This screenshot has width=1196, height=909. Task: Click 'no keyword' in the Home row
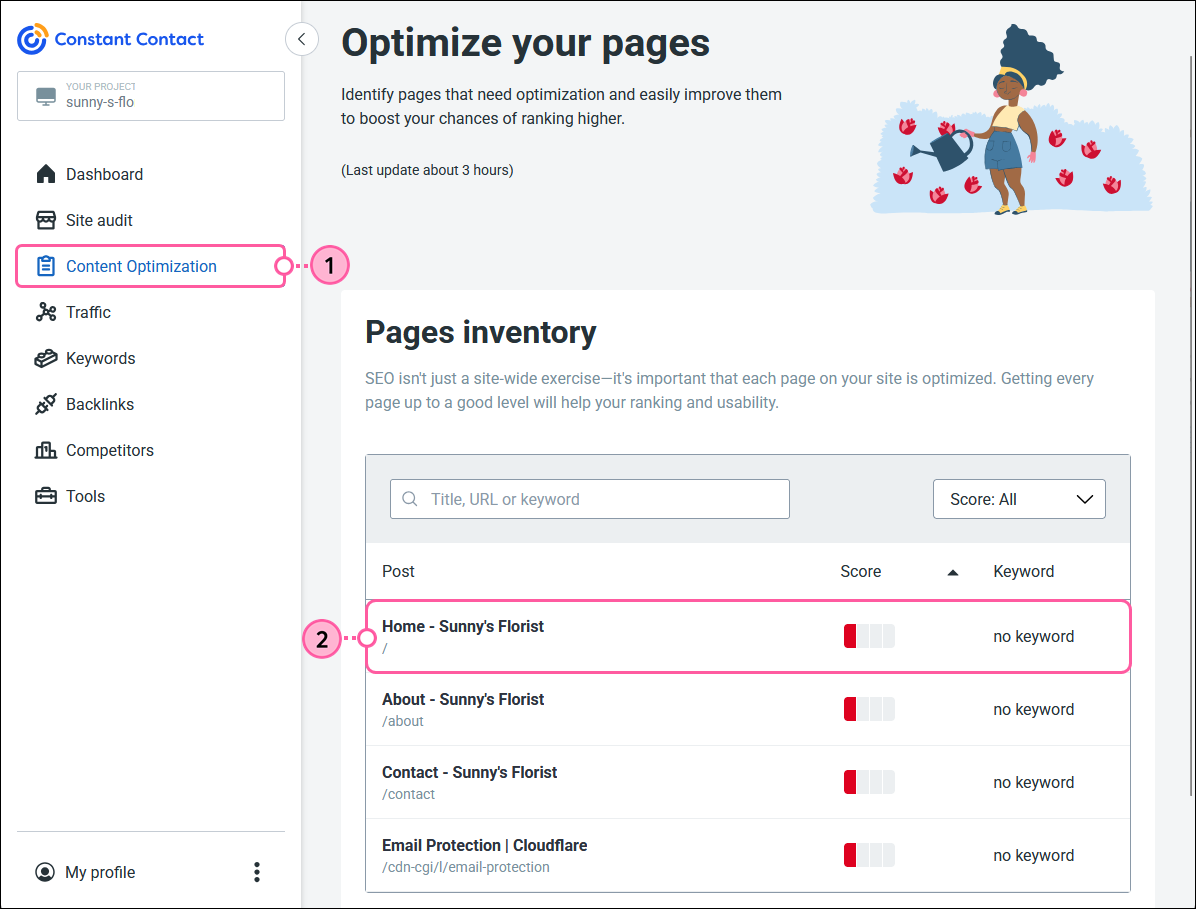[x=1034, y=637]
